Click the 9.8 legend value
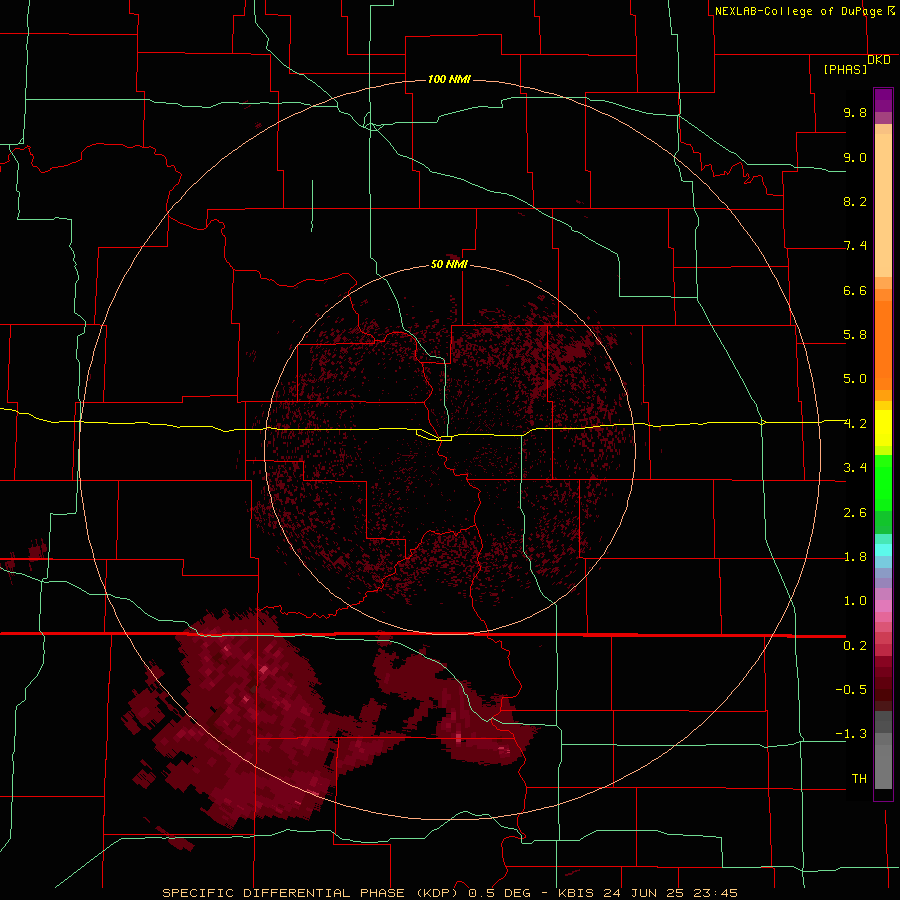This screenshot has height=900, width=900. pos(855,112)
